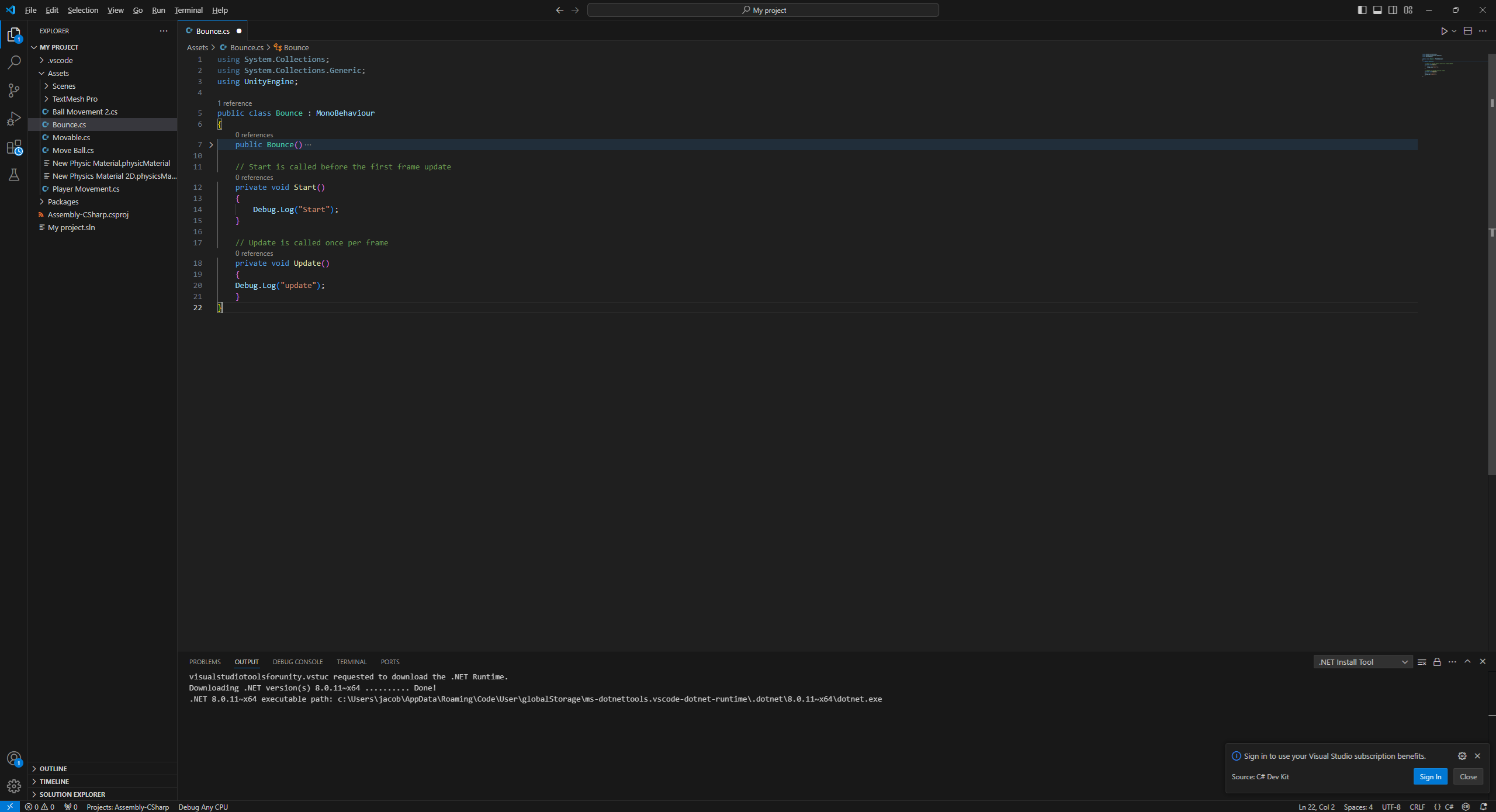Click the notification Close button
The image size is (1496, 812).
1468,777
